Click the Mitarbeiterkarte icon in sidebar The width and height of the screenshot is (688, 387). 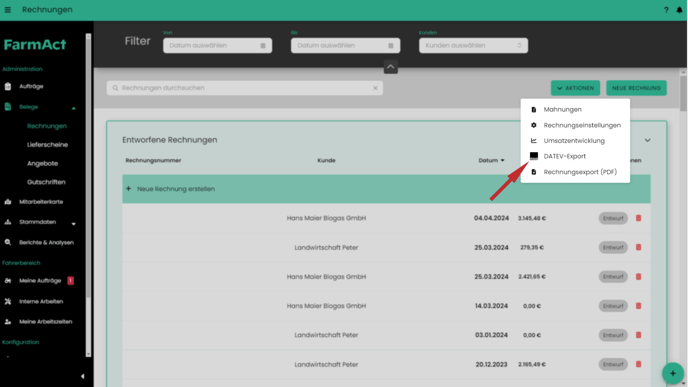point(8,202)
